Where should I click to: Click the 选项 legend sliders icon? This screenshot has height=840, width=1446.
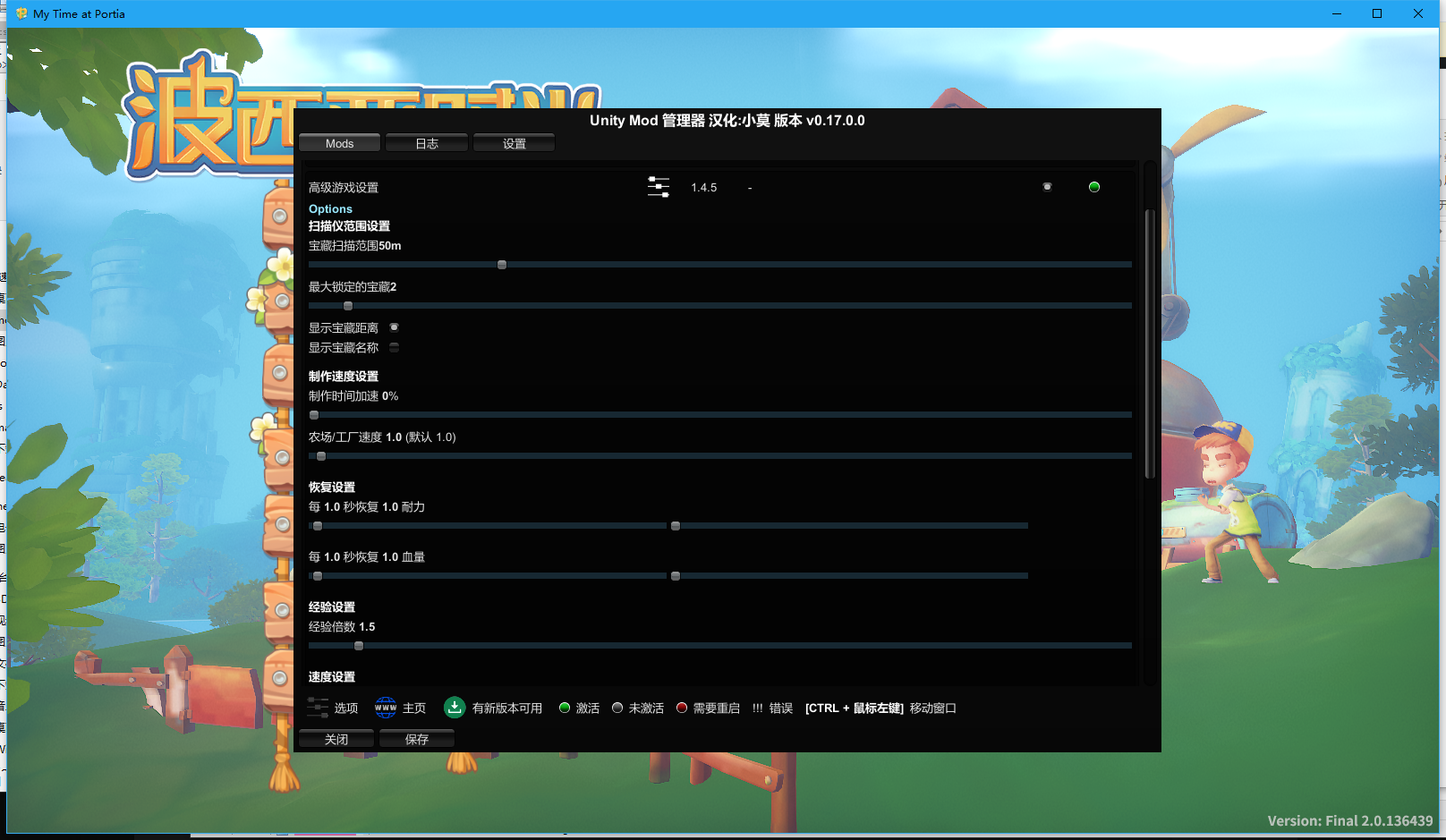318,708
